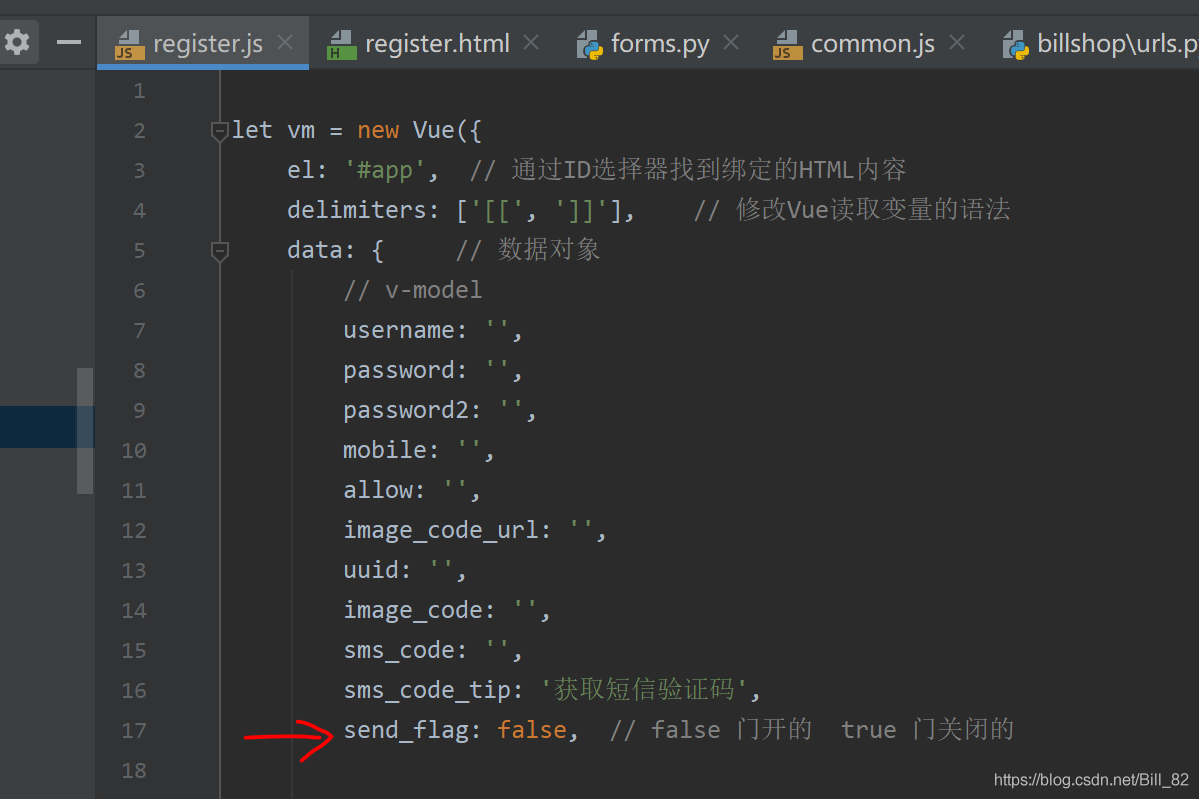This screenshot has height=799, width=1199.
Task: Click 'username' on line 7
Action: 398,330
